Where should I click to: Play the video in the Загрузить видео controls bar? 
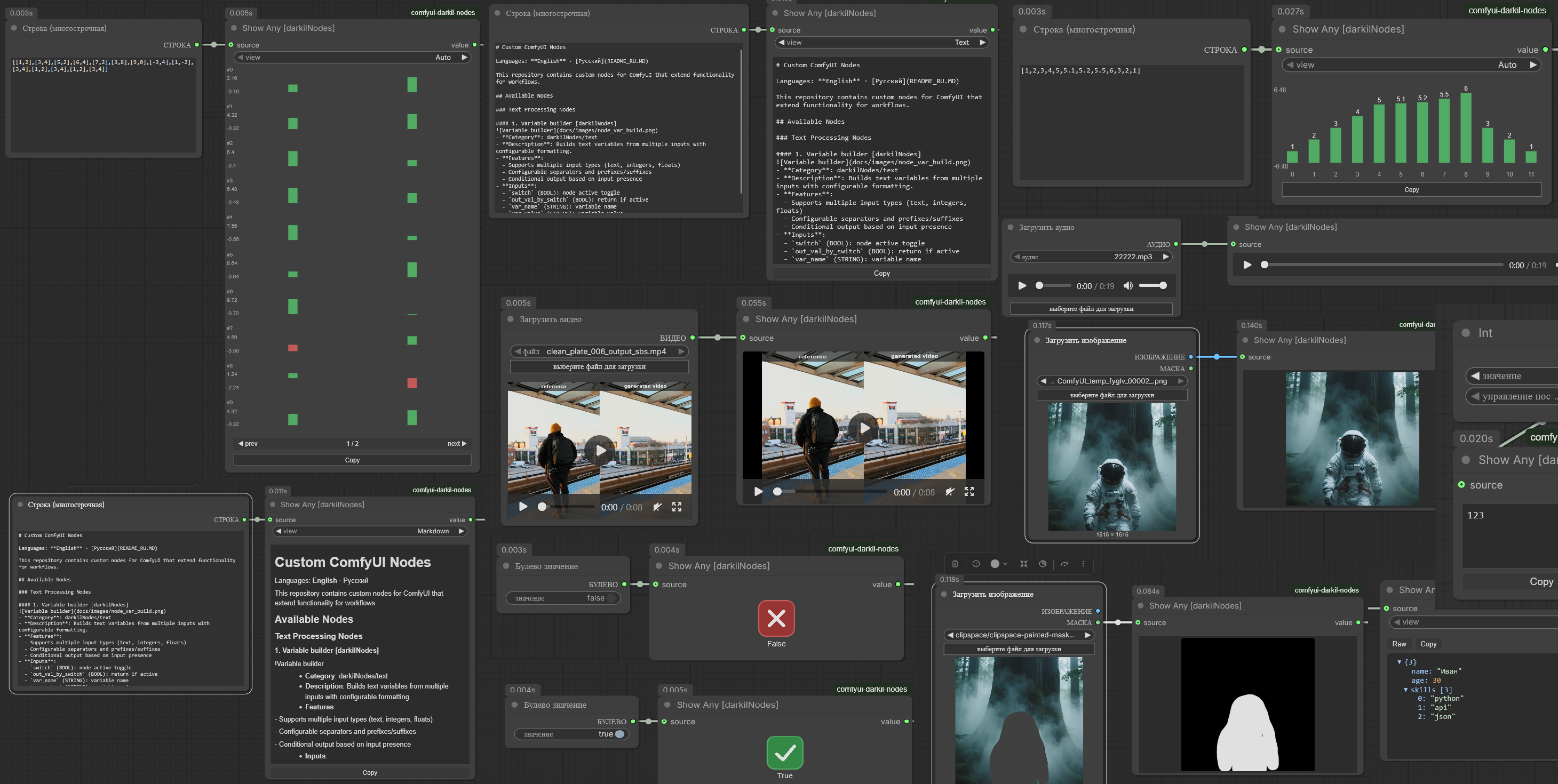523,507
